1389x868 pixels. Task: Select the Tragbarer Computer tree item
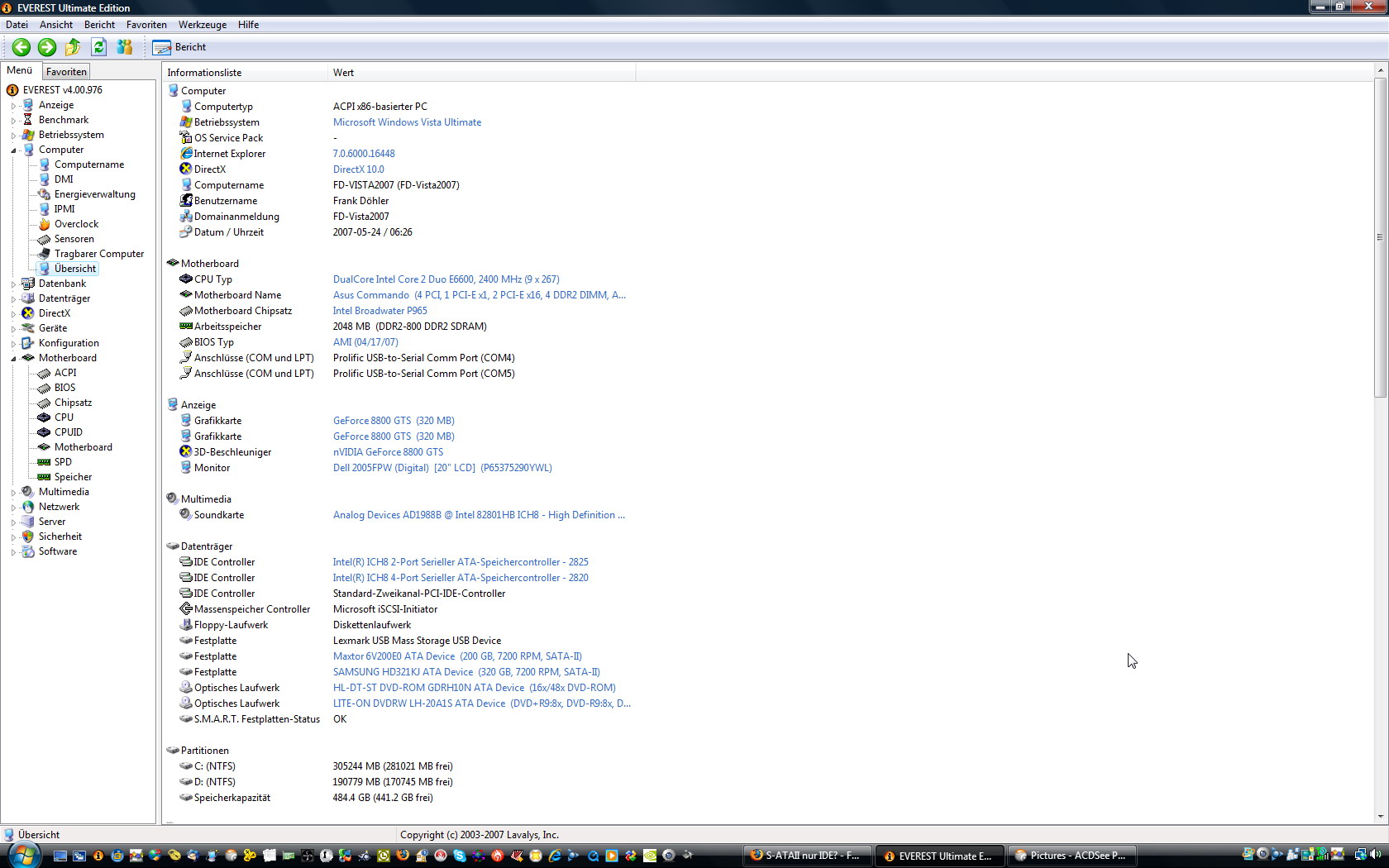tap(99, 254)
